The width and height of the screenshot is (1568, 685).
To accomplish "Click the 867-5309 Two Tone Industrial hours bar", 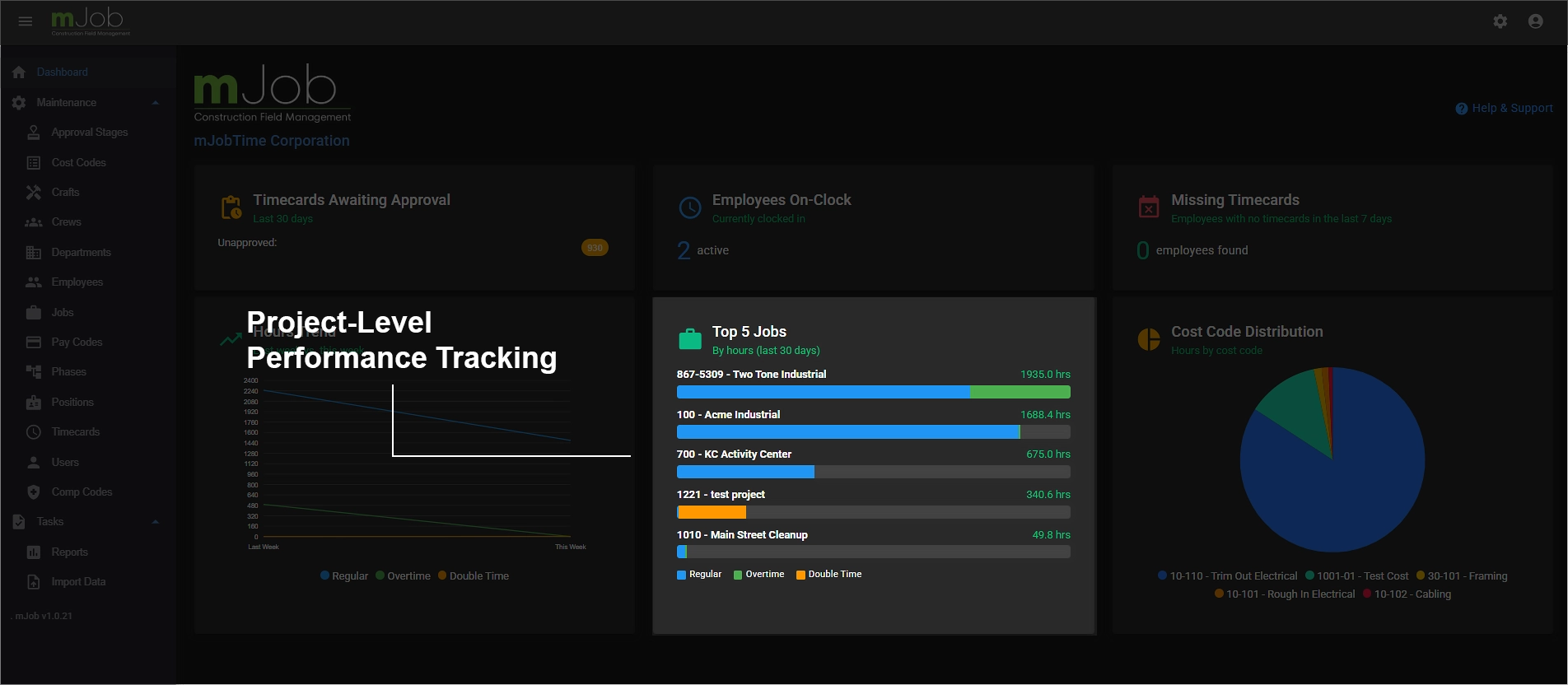I will coord(874,393).
